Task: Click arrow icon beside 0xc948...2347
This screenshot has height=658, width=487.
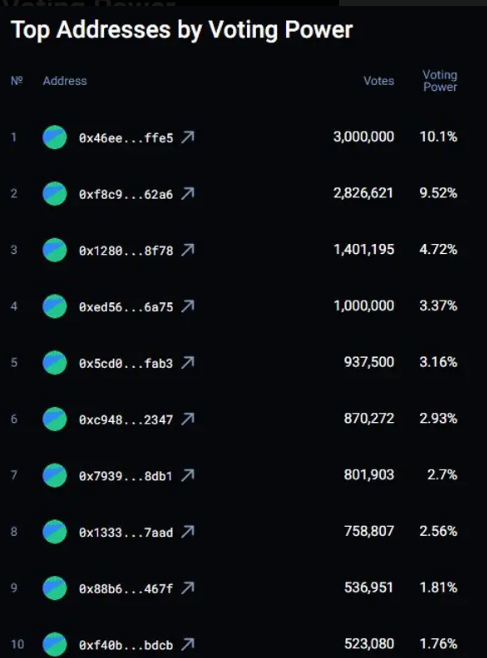Action: tap(188, 419)
